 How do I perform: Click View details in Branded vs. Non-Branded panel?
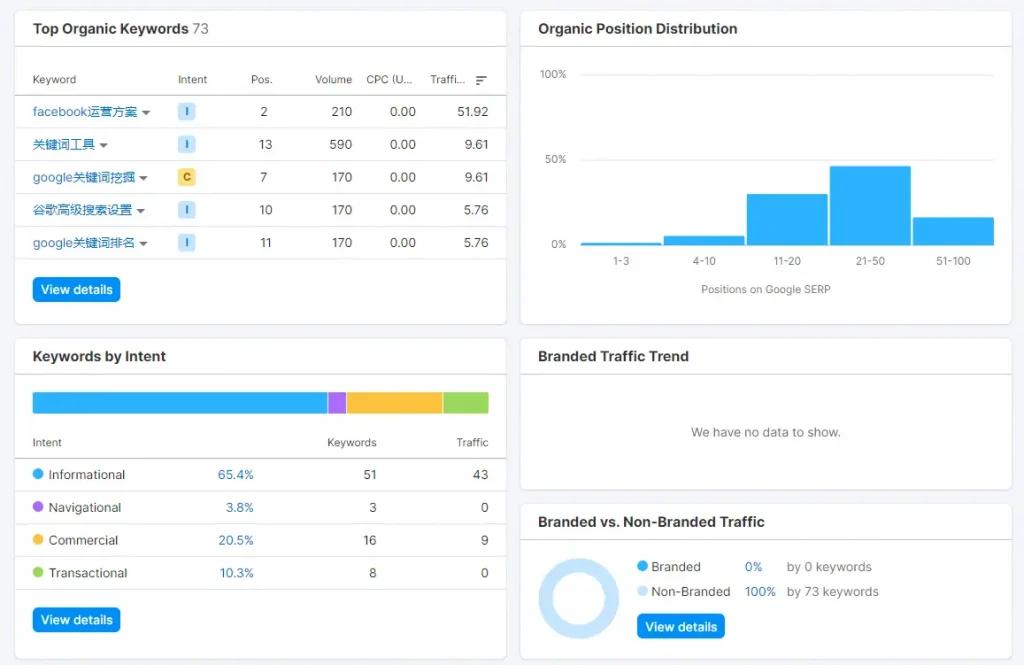click(x=681, y=626)
